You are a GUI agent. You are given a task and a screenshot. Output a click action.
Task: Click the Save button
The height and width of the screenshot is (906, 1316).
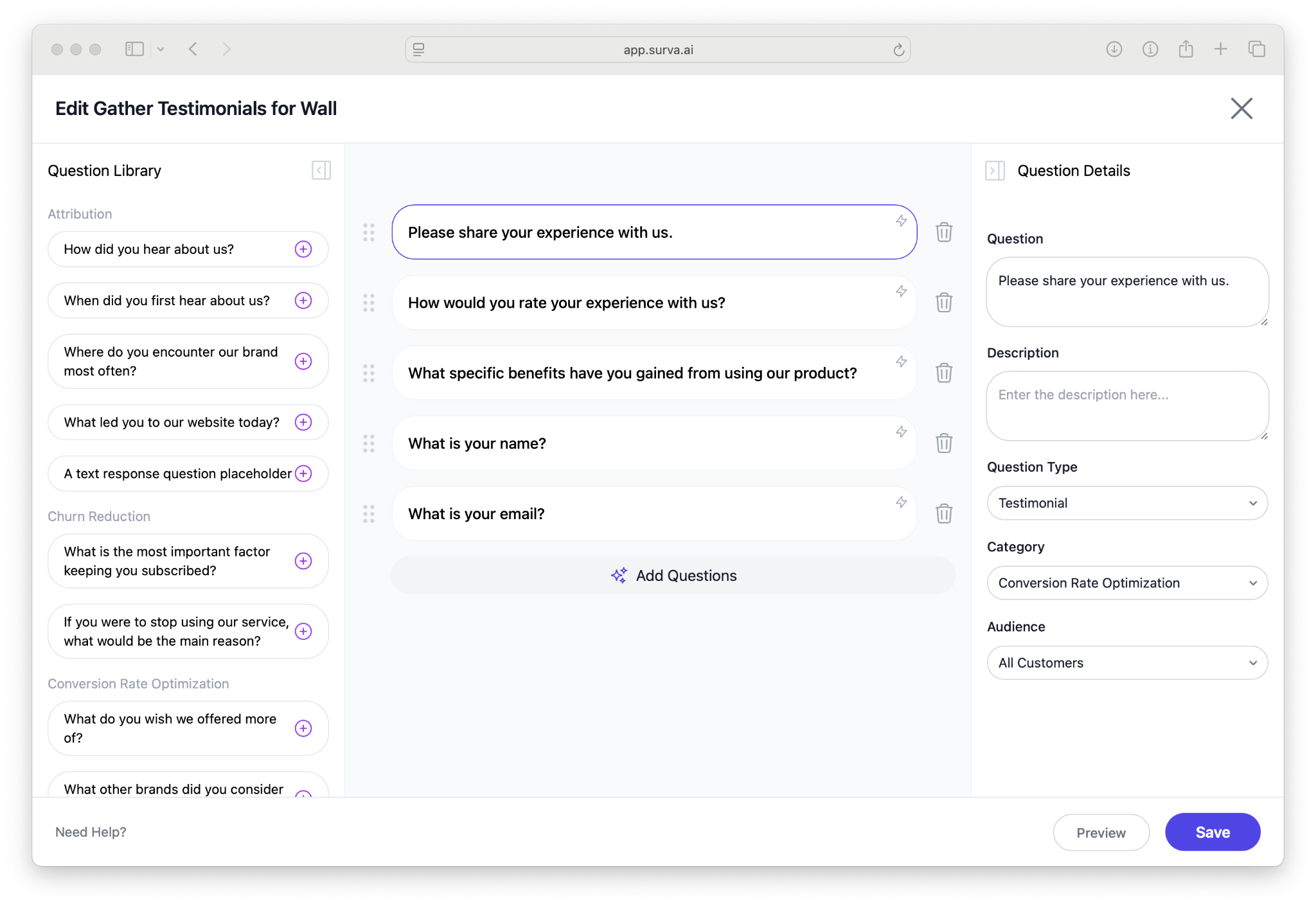pyautogui.click(x=1212, y=832)
